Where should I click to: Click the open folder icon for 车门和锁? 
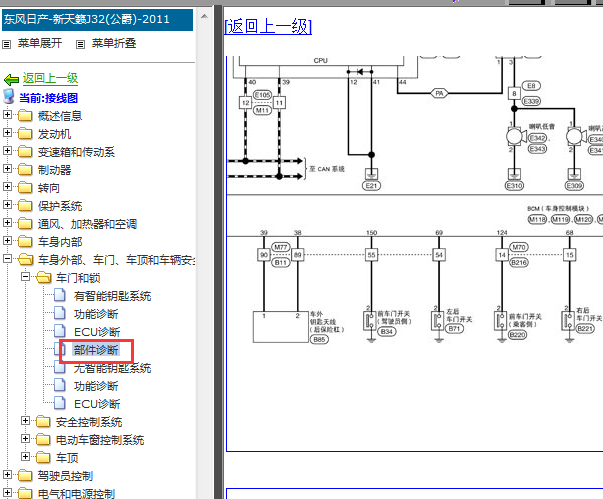tap(43, 277)
